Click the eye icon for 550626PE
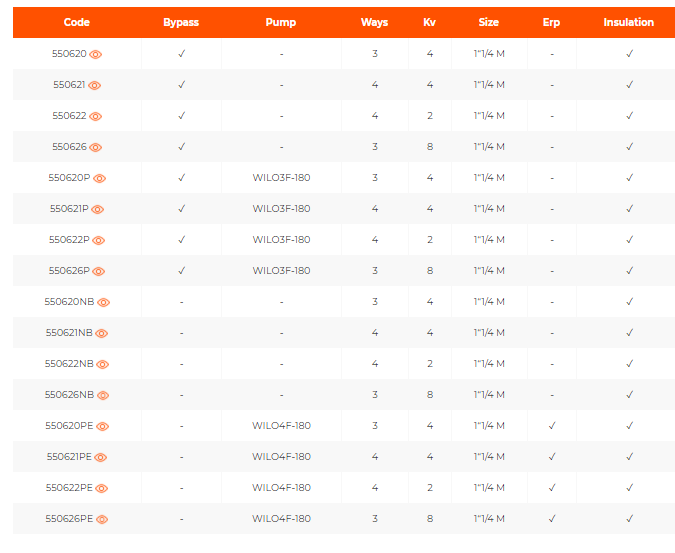 pyautogui.click(x=102, y=519)
